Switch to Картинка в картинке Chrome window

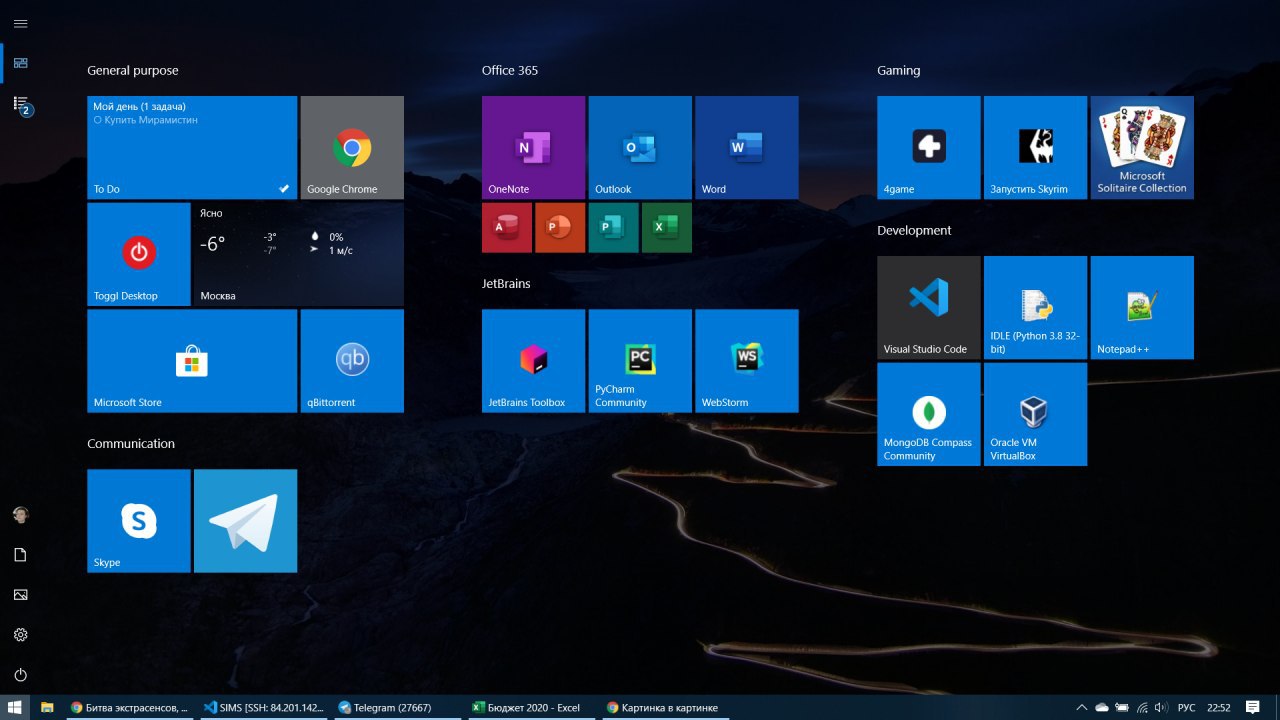click(x=665, y=707)
